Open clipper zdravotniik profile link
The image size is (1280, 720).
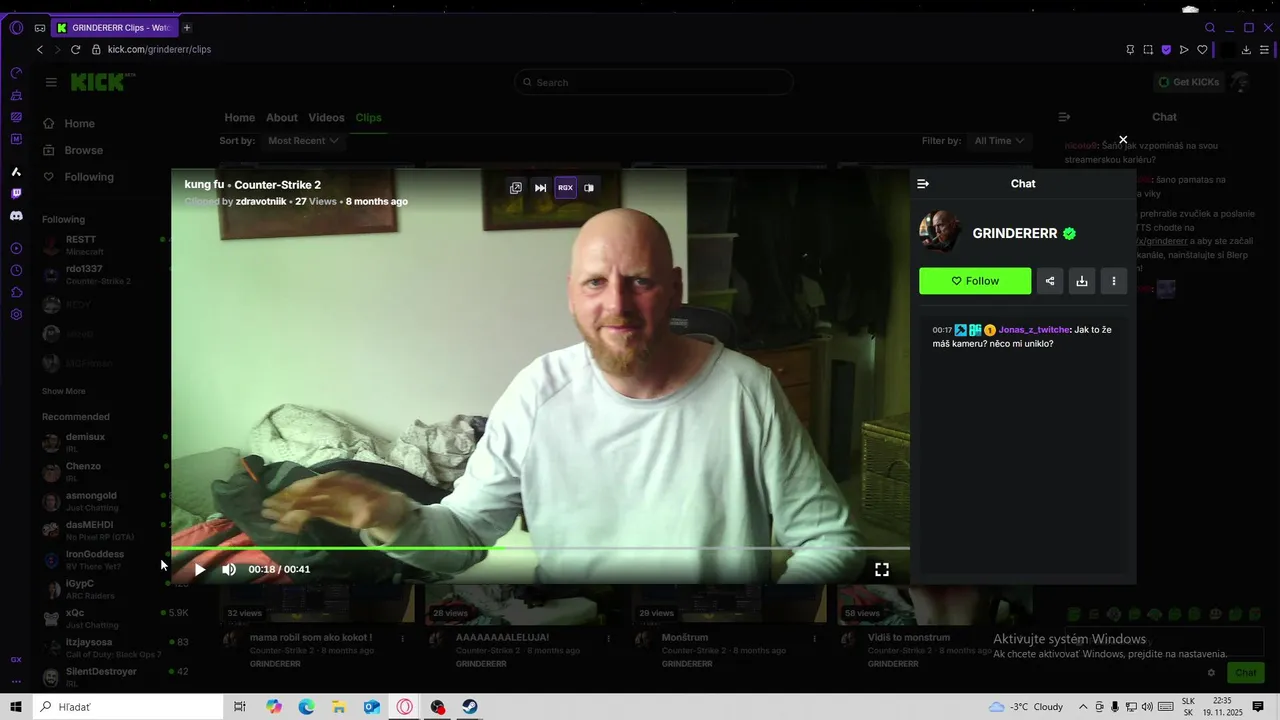[261, 201]
